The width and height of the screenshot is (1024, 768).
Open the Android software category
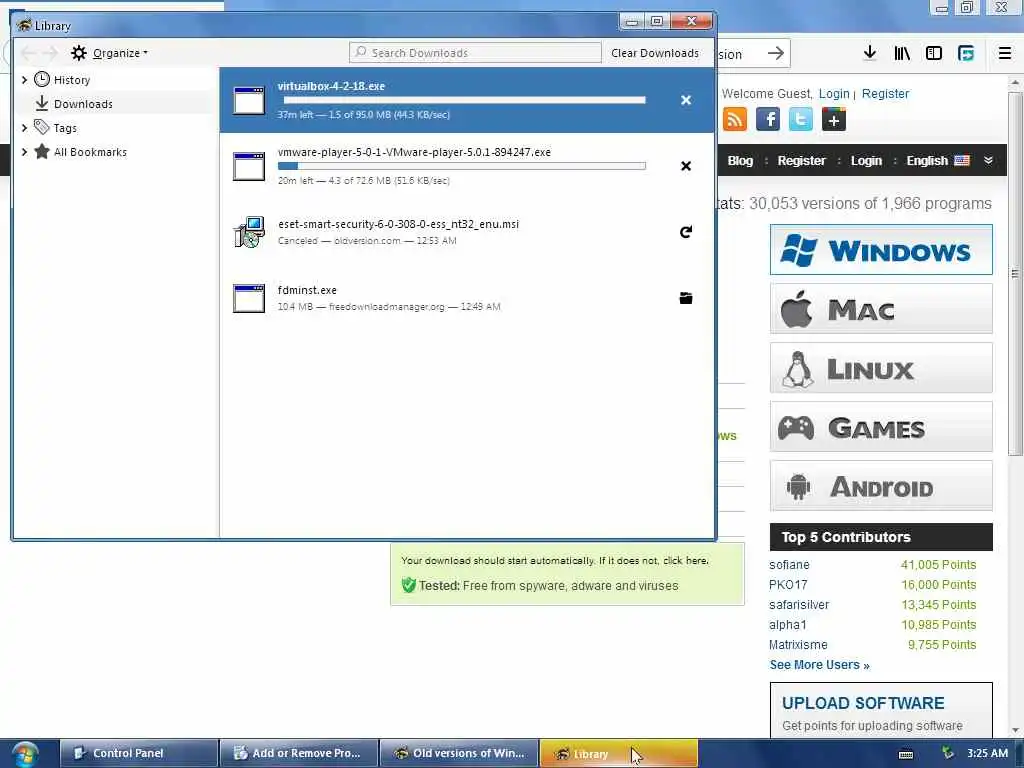(881, 486)
